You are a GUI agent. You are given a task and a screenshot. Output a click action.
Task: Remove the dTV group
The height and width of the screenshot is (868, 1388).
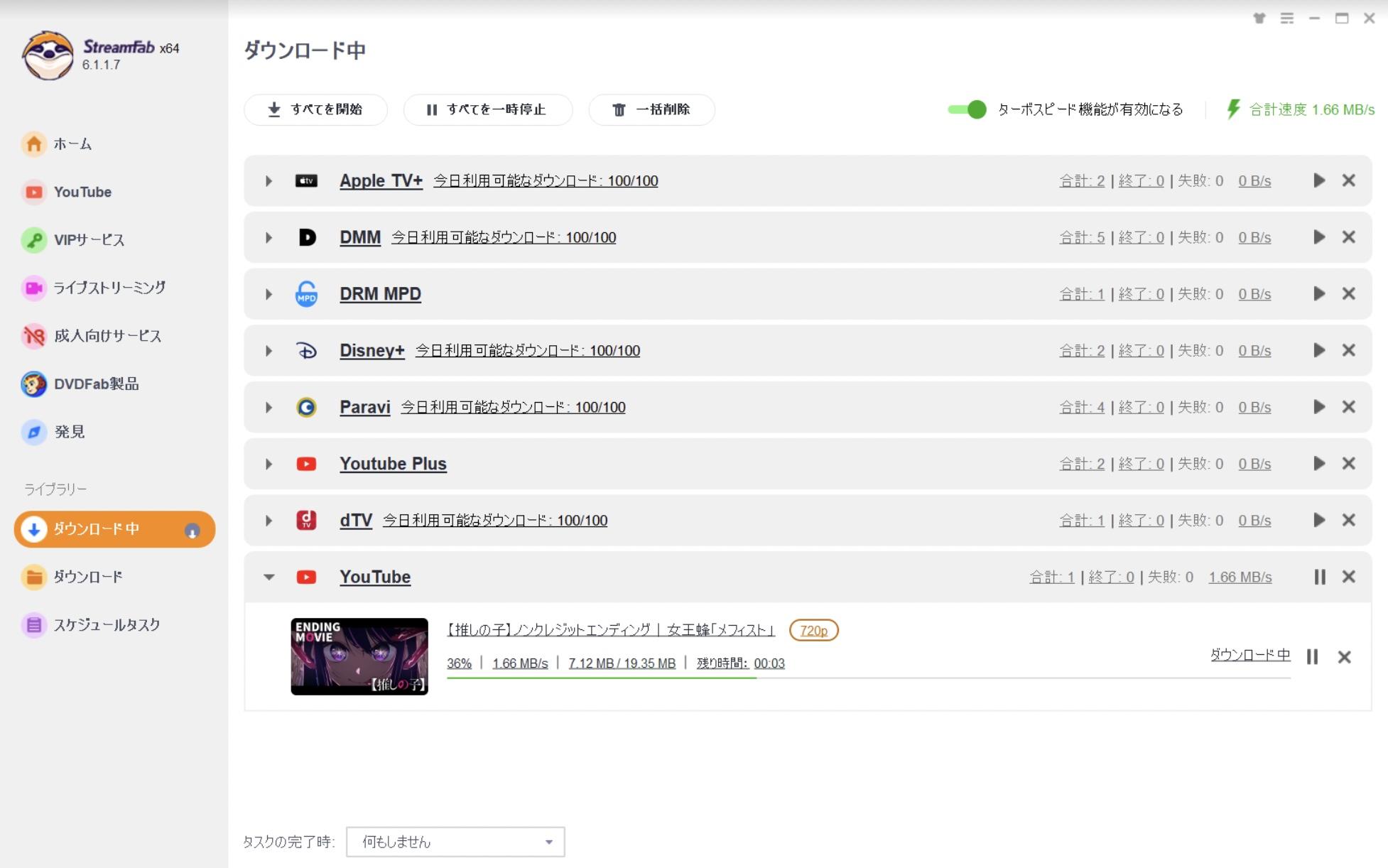[1348, 520]
